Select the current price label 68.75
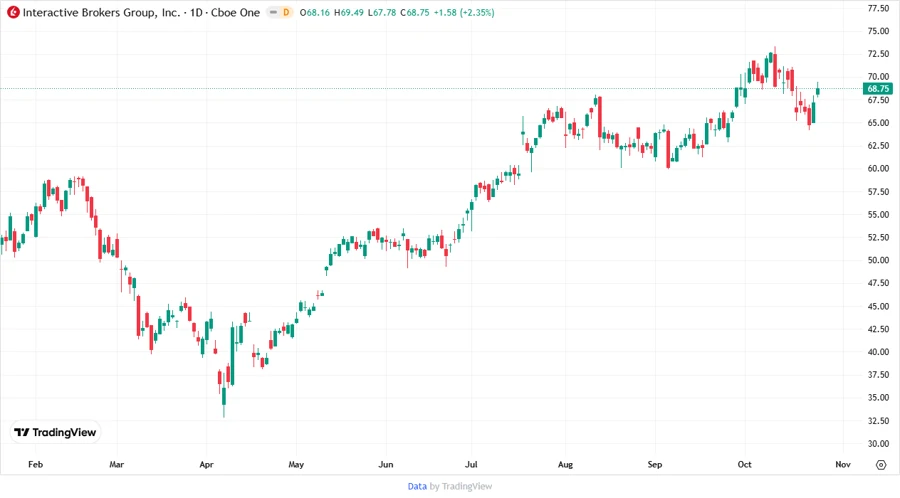Image resolution: width=900 pixels, height=498 pixels. point(878,88)
